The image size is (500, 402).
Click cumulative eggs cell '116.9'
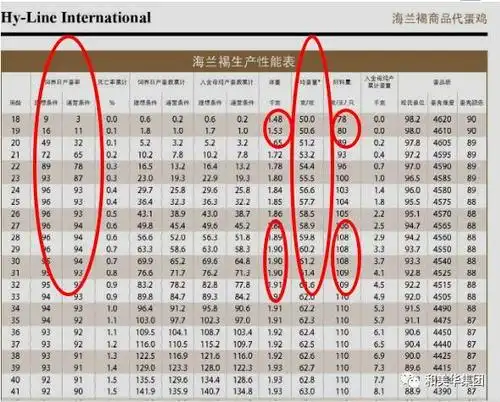178,356
